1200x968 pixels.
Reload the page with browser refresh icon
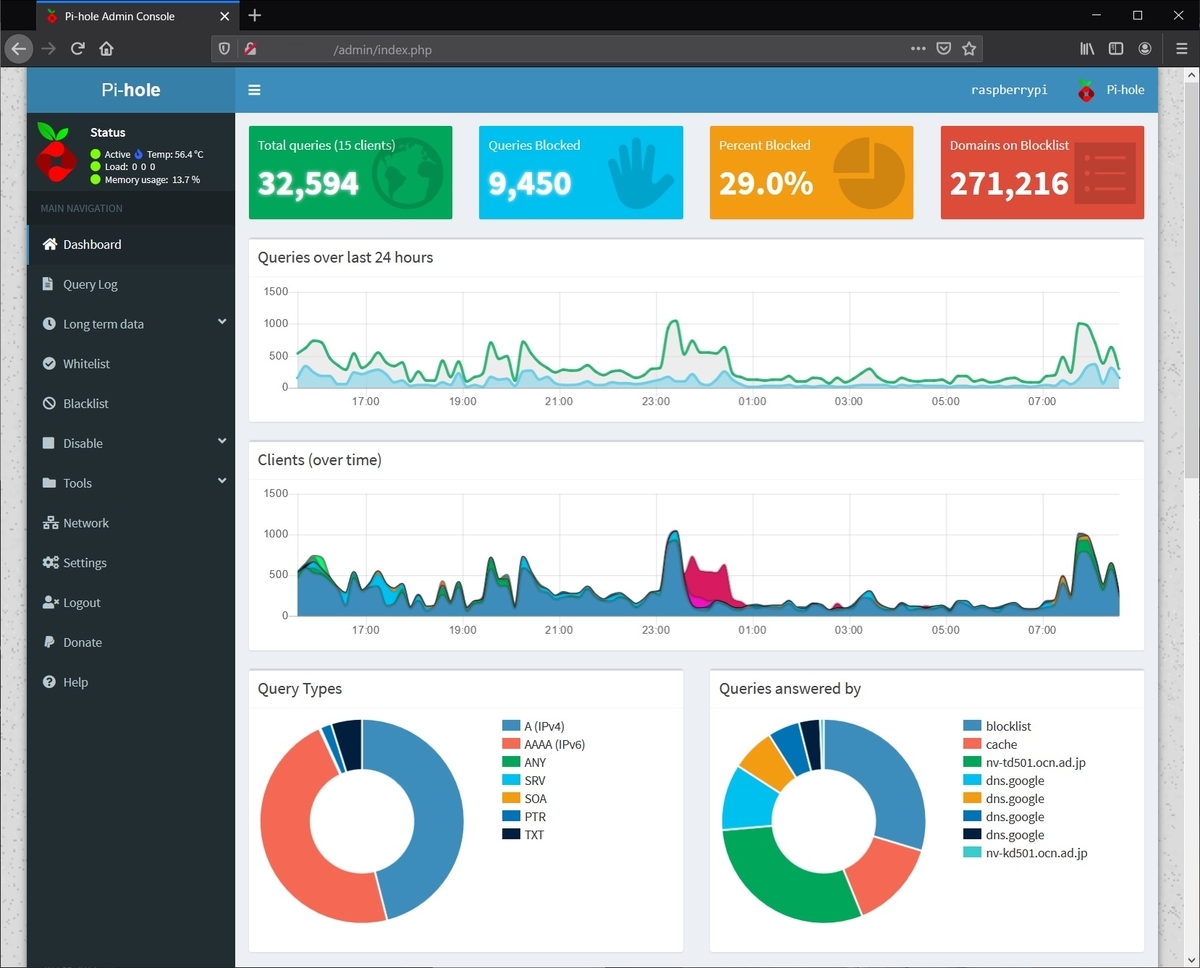tap(77, 48)
